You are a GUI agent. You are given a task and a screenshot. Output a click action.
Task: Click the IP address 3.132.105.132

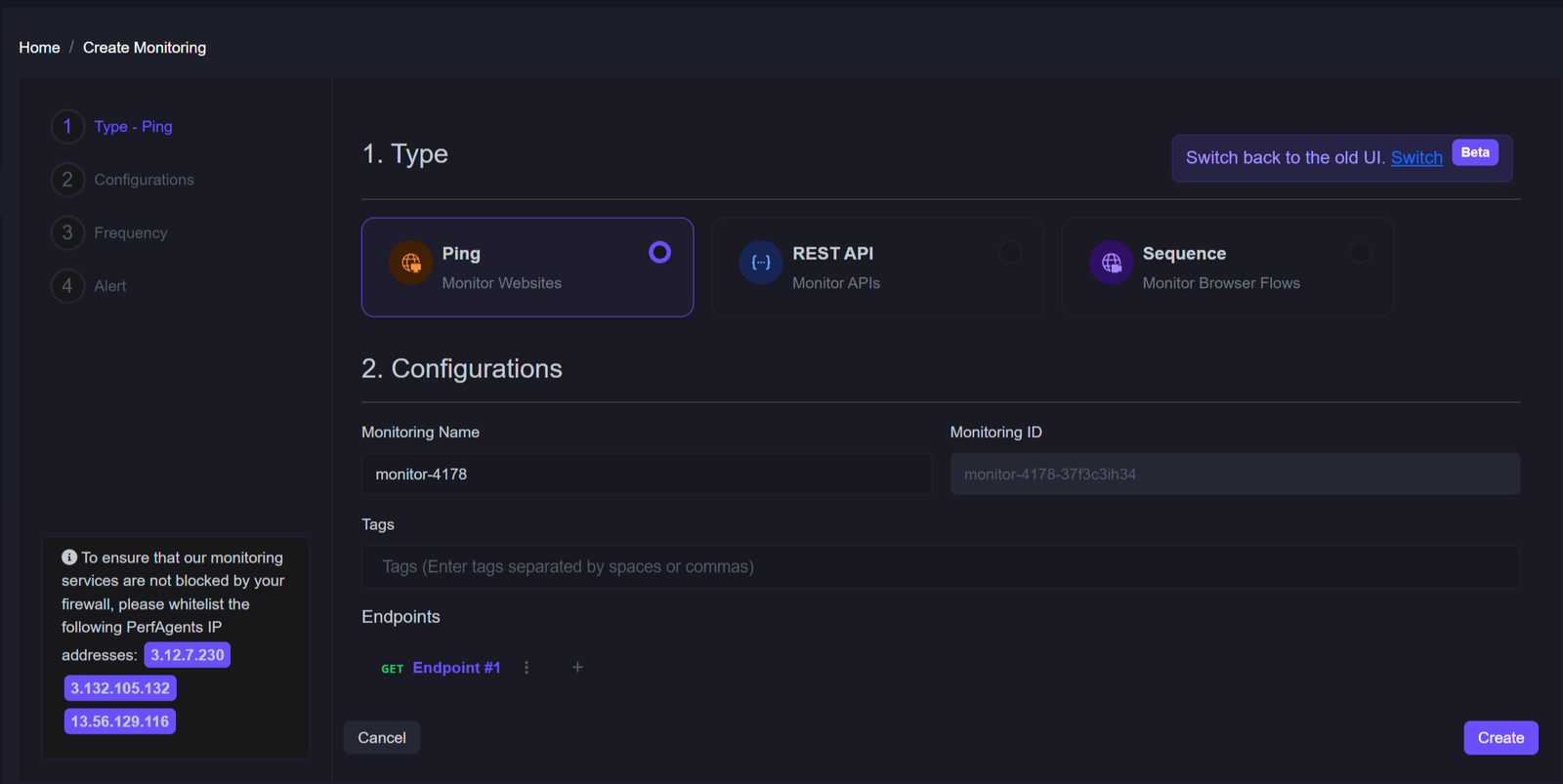point(120,688)
